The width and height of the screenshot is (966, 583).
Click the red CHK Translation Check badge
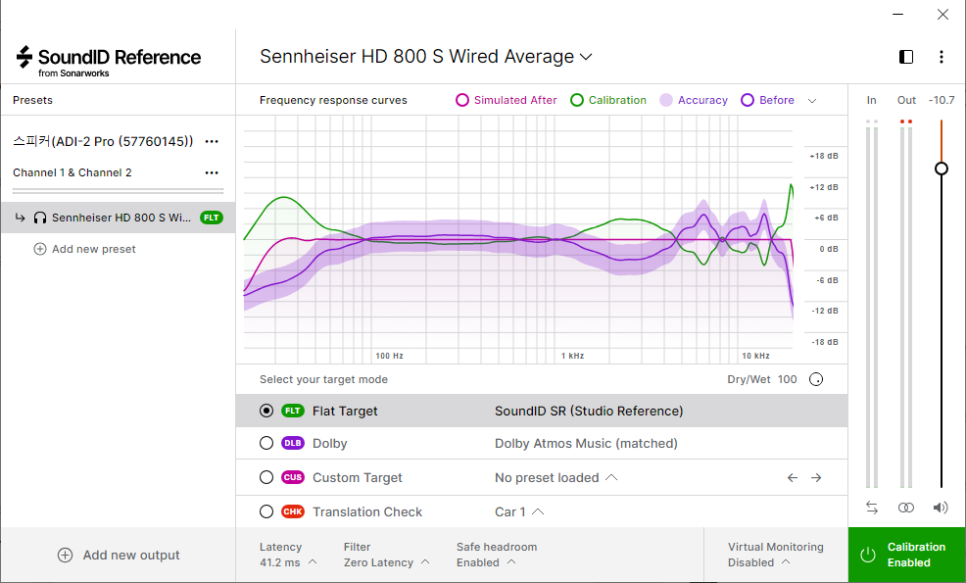click(x=293, y=512)
